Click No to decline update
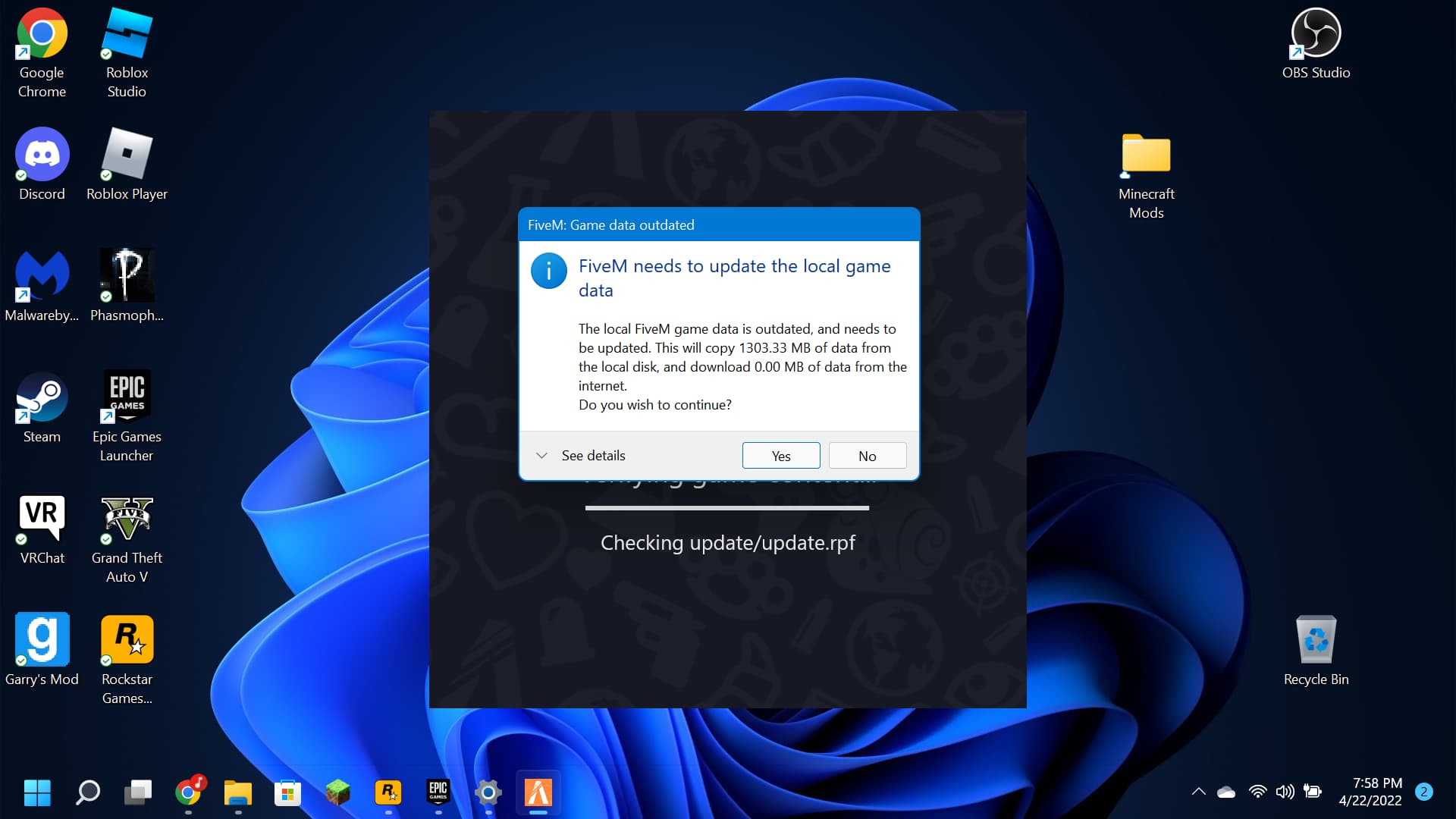Screen dimensions: 1456x819 coord(867,456)
